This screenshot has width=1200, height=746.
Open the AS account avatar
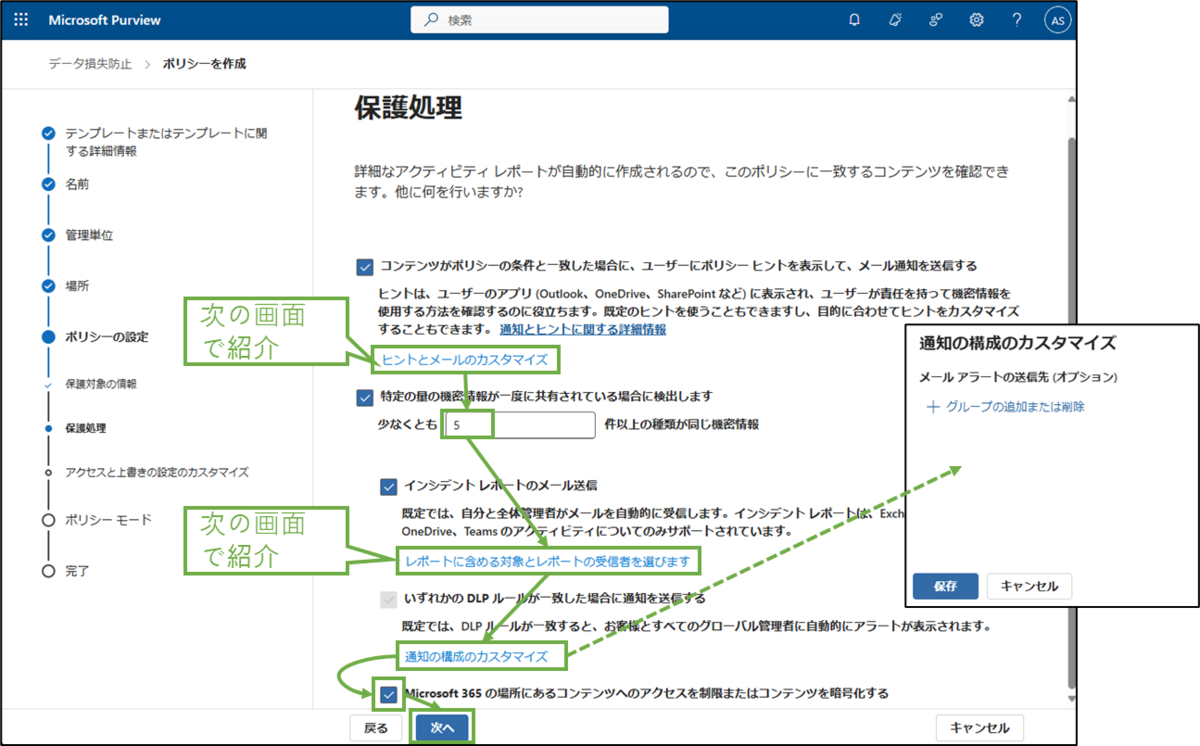tap(1056, 20)
